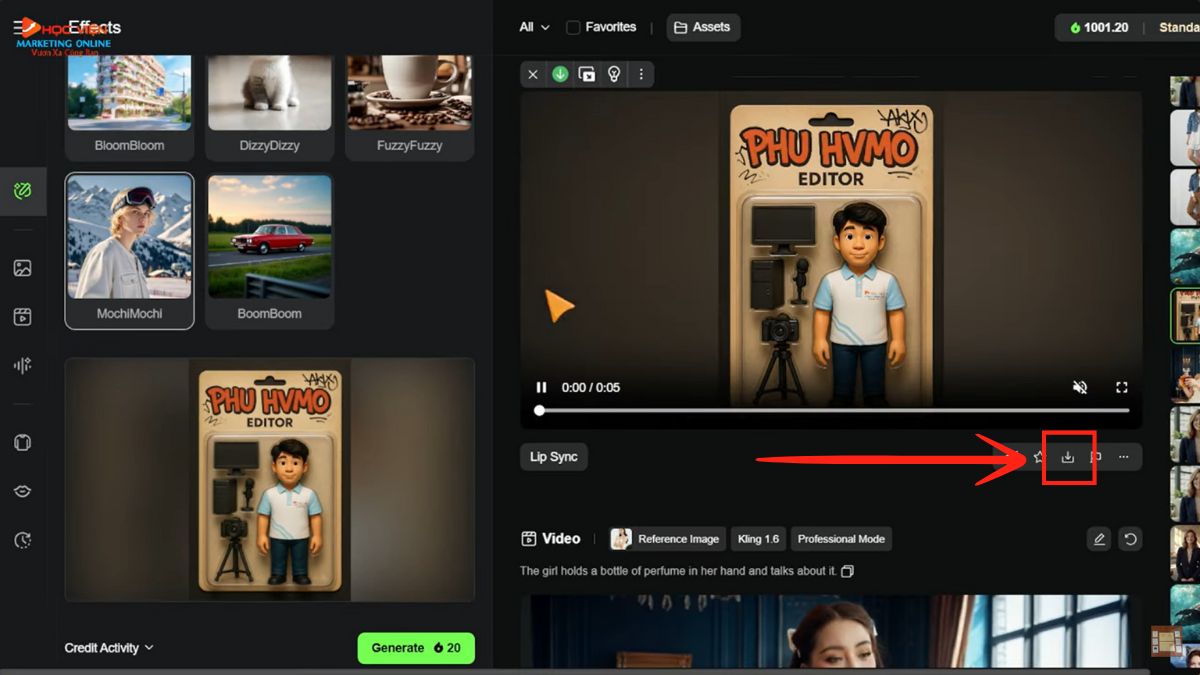Select the green-outlined thumbnail in right strip
This screenshot has width=1200, height=675.
point(1186,316)
